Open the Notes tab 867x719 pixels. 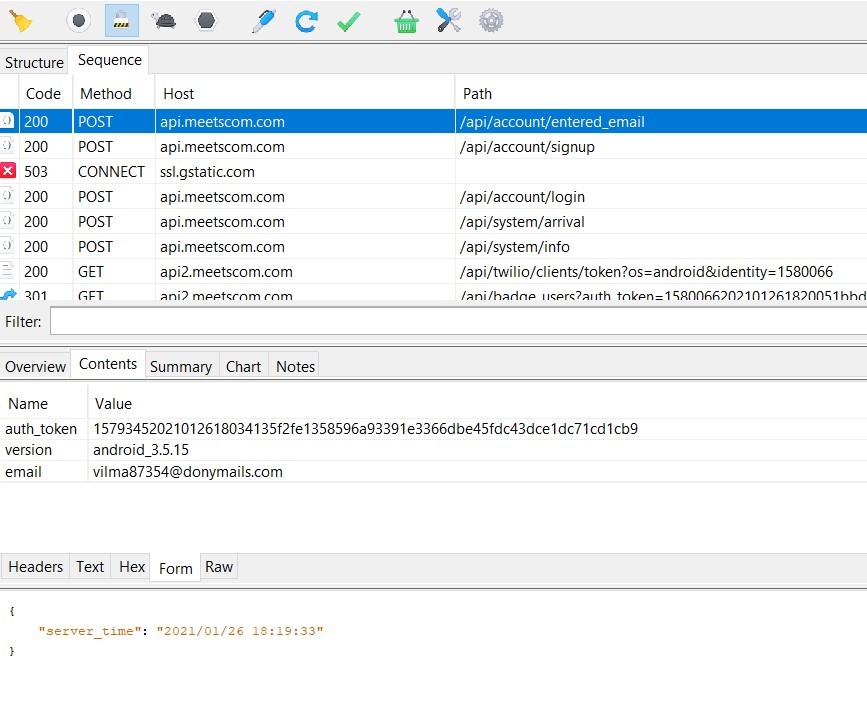pos(295,366)
